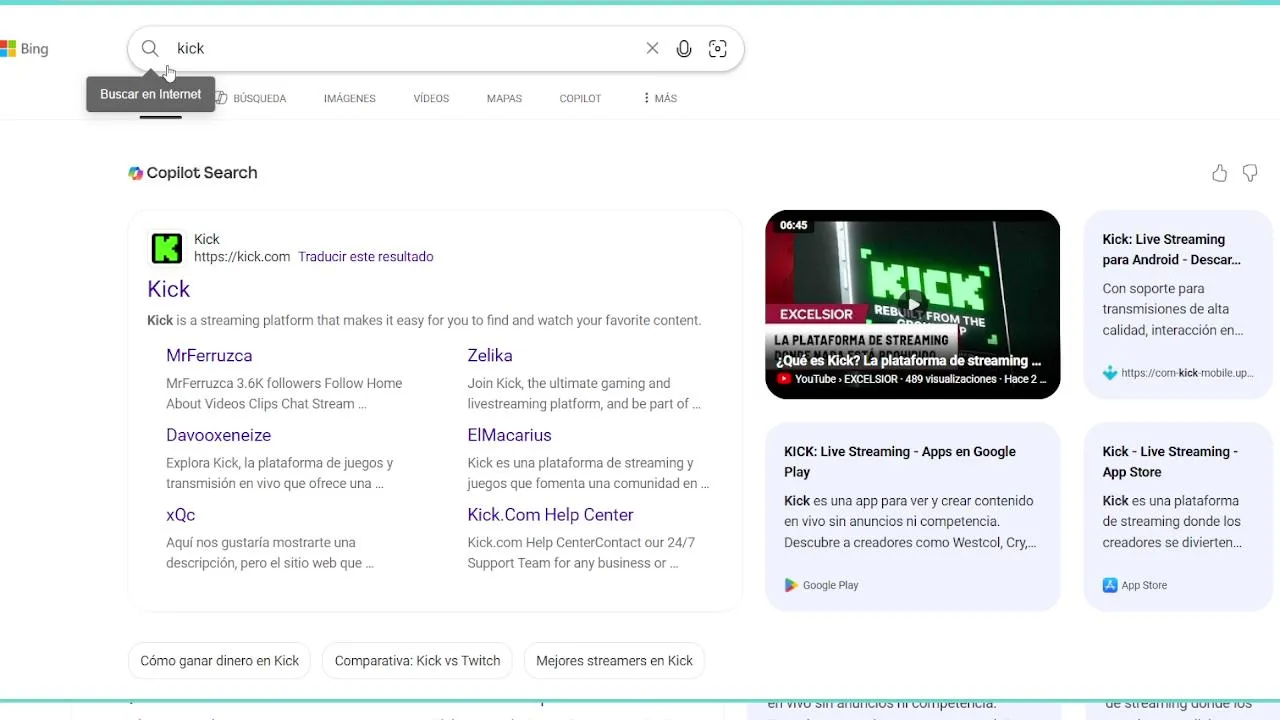The height and width of the screenshot is (720, 1280).
Task: Open the MÁS more options menu
Action: pos(660,98)
